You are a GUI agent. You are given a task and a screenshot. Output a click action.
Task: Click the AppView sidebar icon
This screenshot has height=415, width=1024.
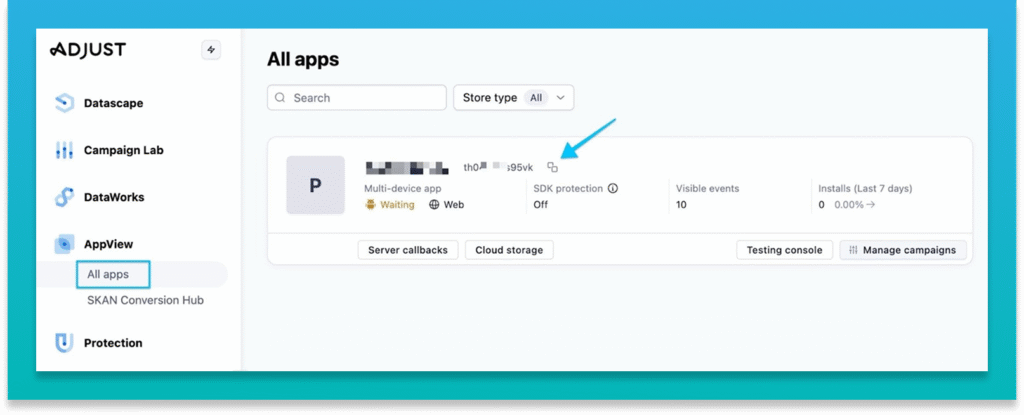tap(64, 244)
